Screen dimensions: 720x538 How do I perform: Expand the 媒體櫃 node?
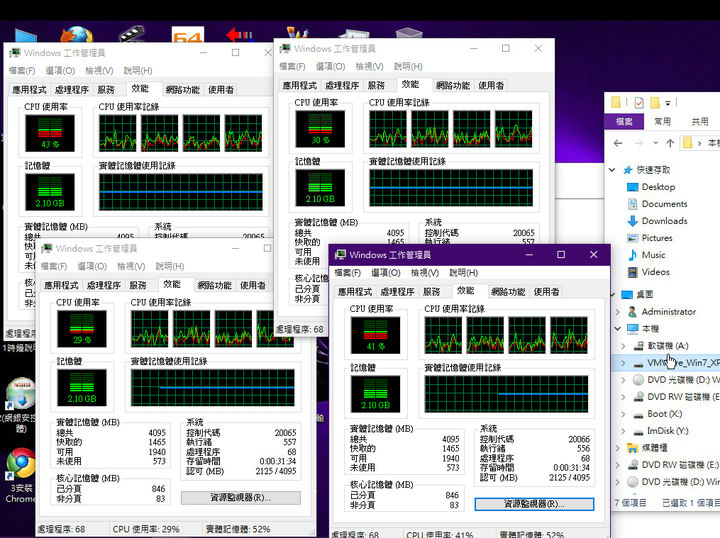(618, 448)
